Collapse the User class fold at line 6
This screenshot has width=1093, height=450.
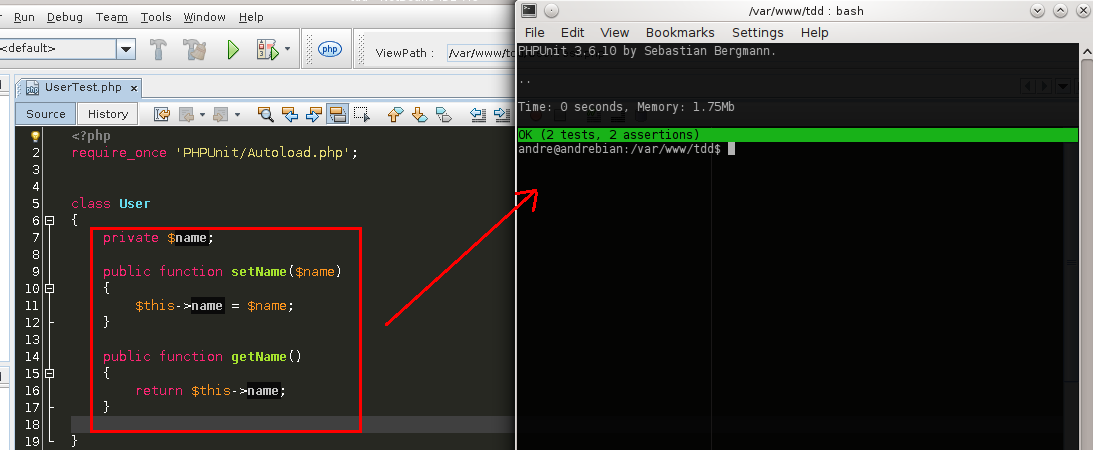[x=49, y=221]
